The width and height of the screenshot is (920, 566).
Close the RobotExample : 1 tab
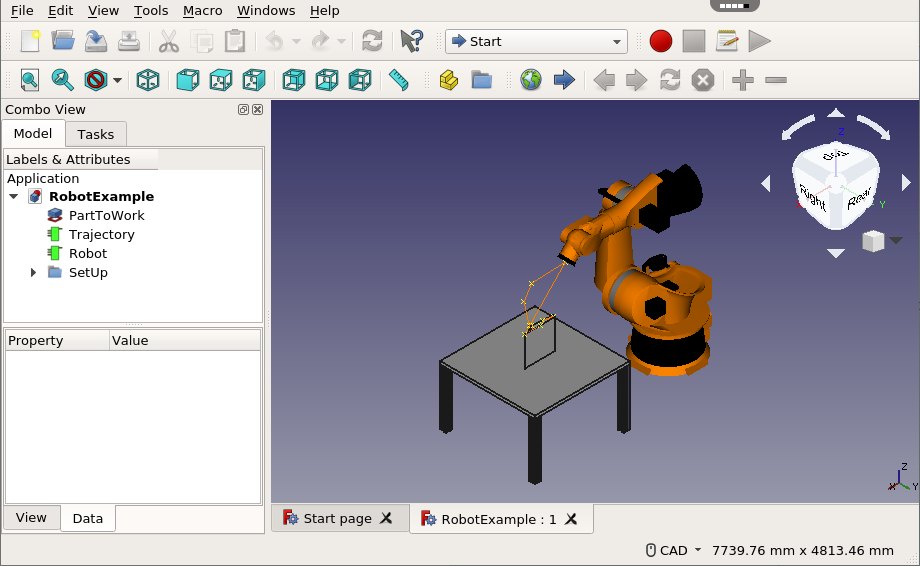pos(571,519)
